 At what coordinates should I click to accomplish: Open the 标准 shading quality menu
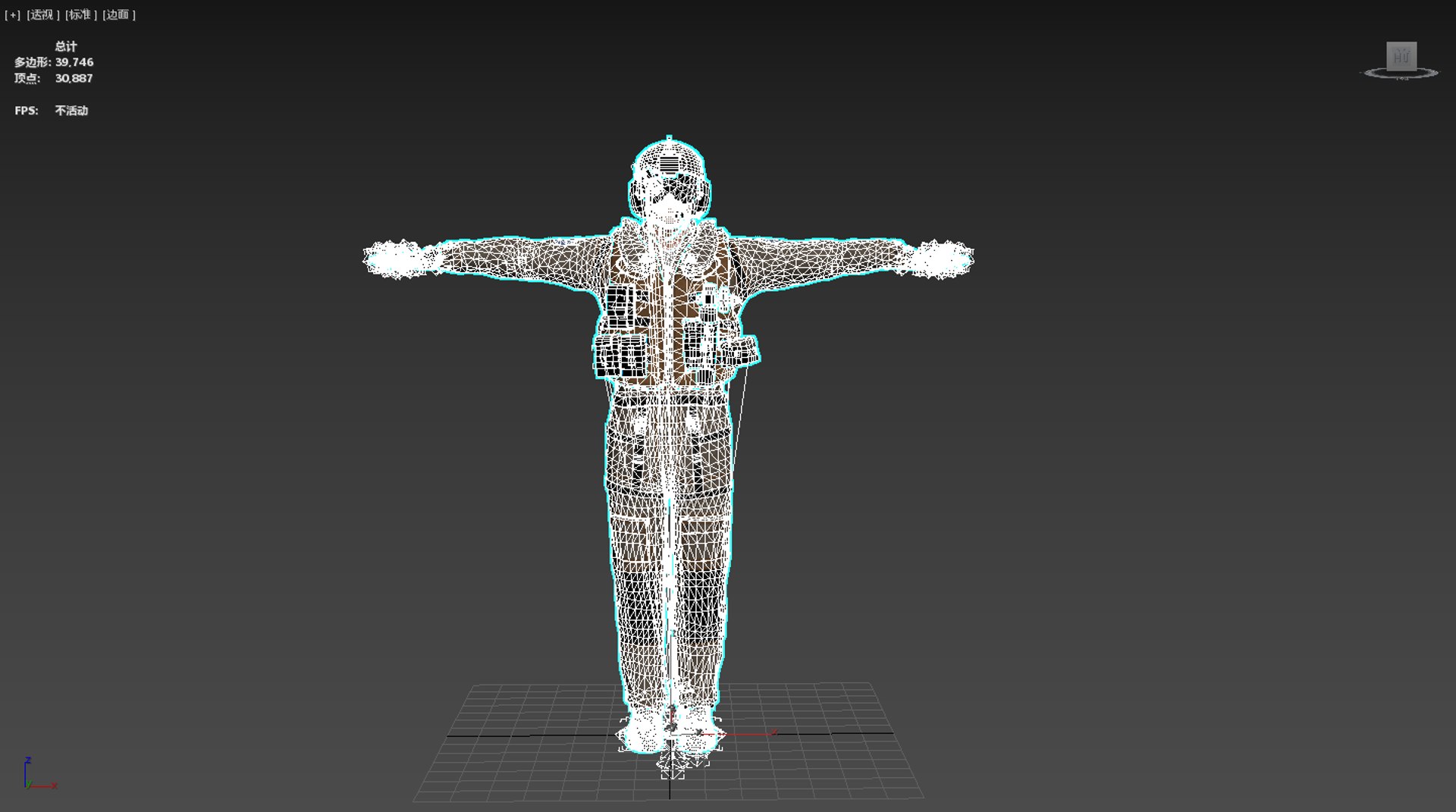pyautogui.click(x=81, y=14)
